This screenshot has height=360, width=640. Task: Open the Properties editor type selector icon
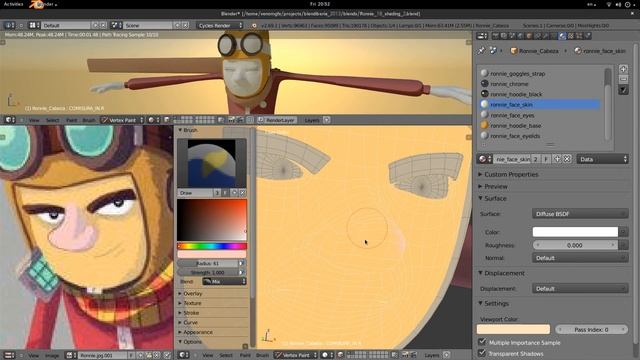[482, 36]
